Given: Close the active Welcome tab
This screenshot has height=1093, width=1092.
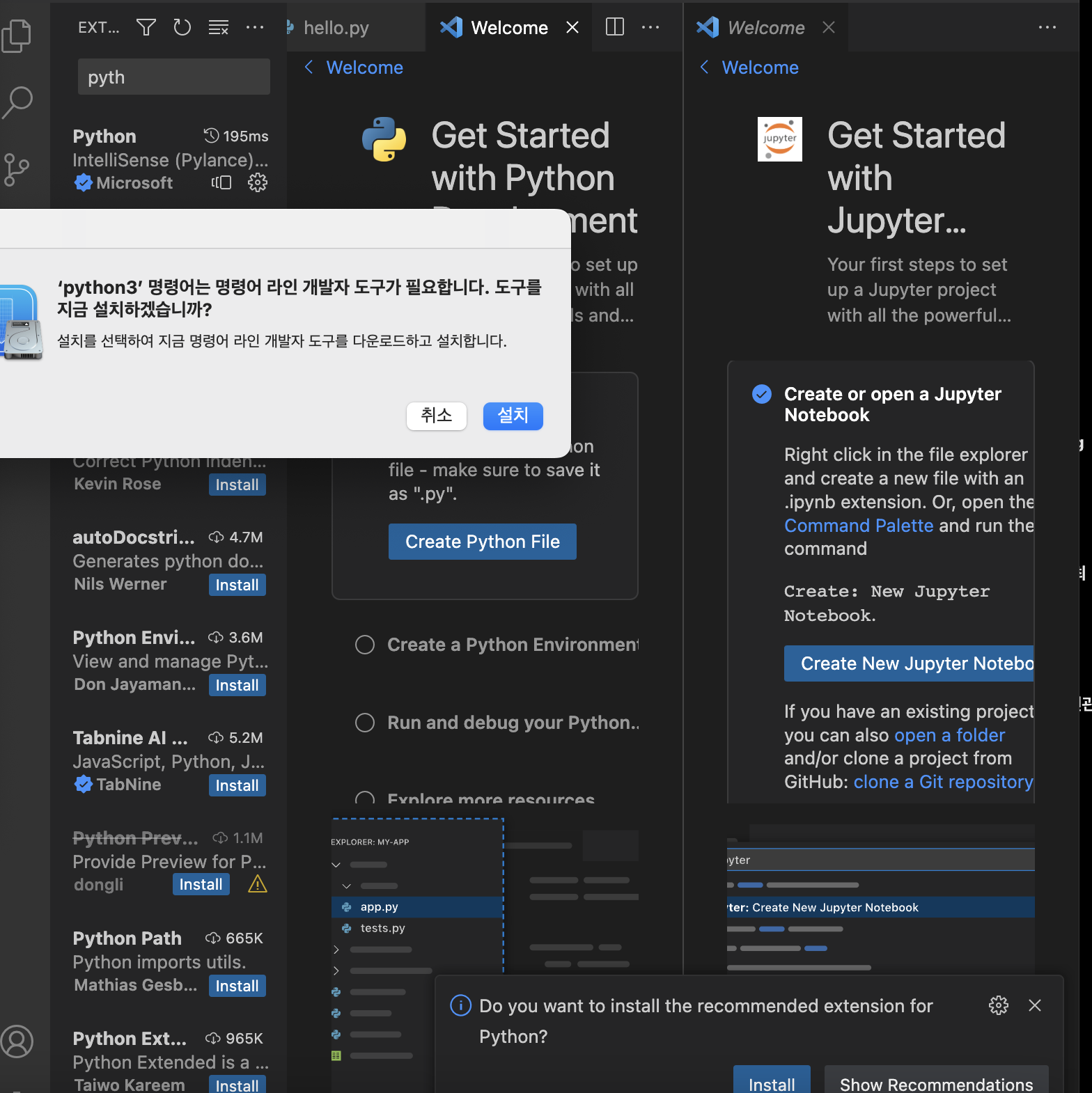Looking at the screenshot, I should point(572,27).
